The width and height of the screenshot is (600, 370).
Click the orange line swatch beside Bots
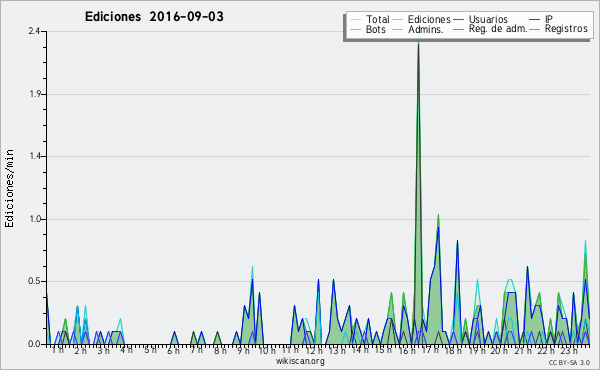(356, 29)
